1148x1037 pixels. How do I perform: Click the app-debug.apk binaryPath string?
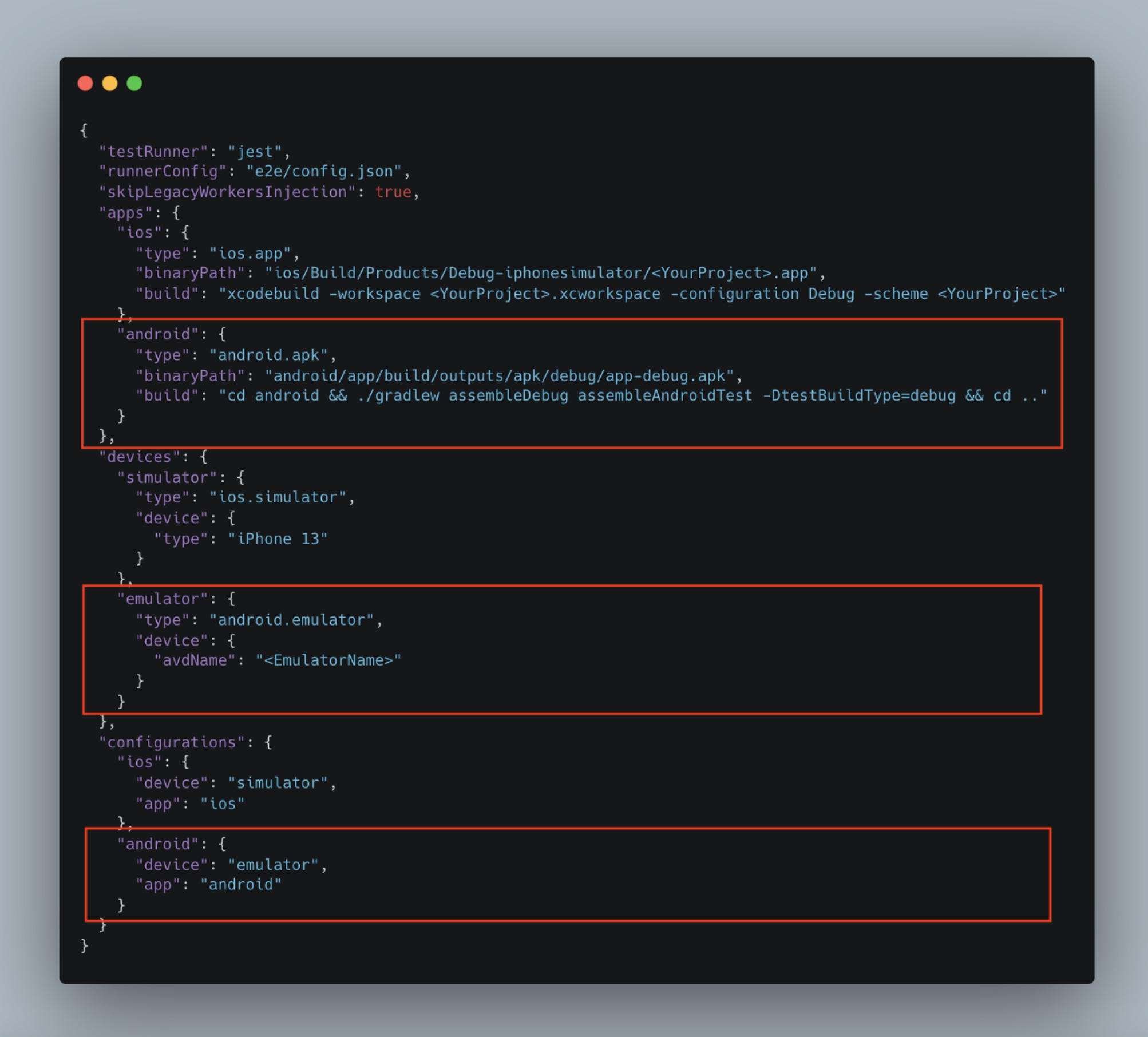[499, 376]
